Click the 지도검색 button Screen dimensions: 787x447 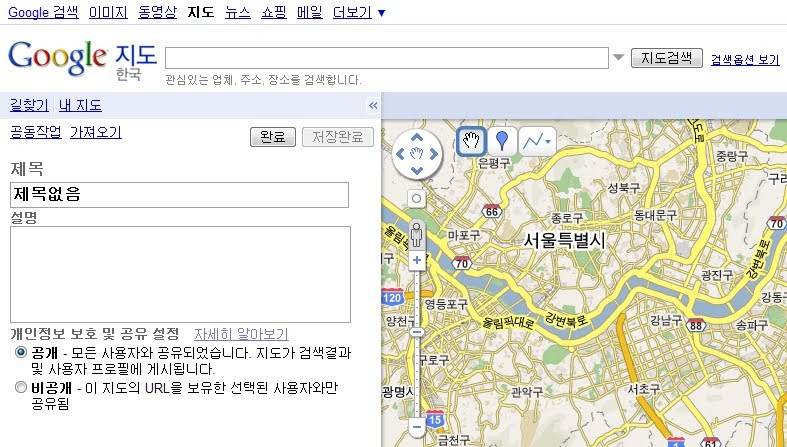(x=667, y=58)
